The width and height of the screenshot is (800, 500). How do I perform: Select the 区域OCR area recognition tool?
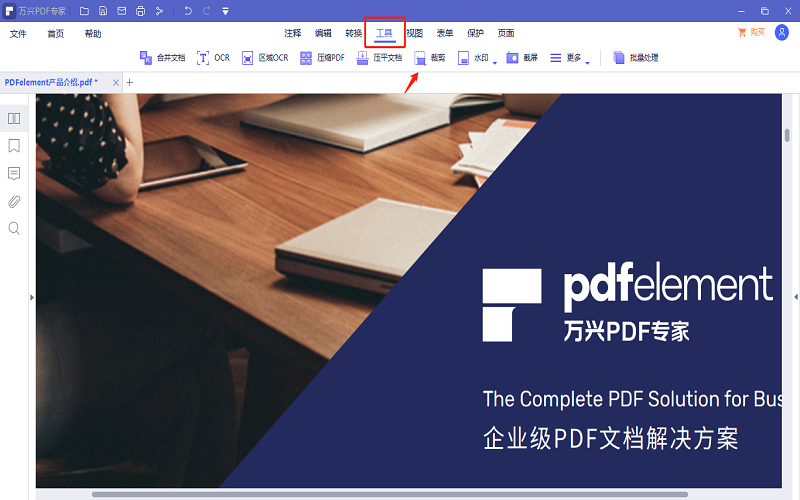click(265, 58)
